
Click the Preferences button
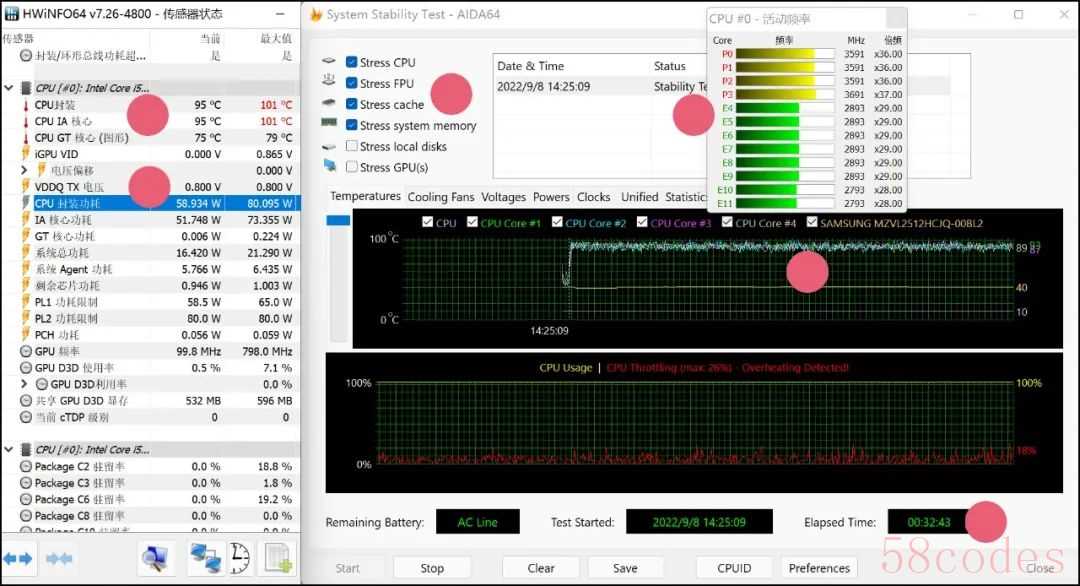pos(818,568)
